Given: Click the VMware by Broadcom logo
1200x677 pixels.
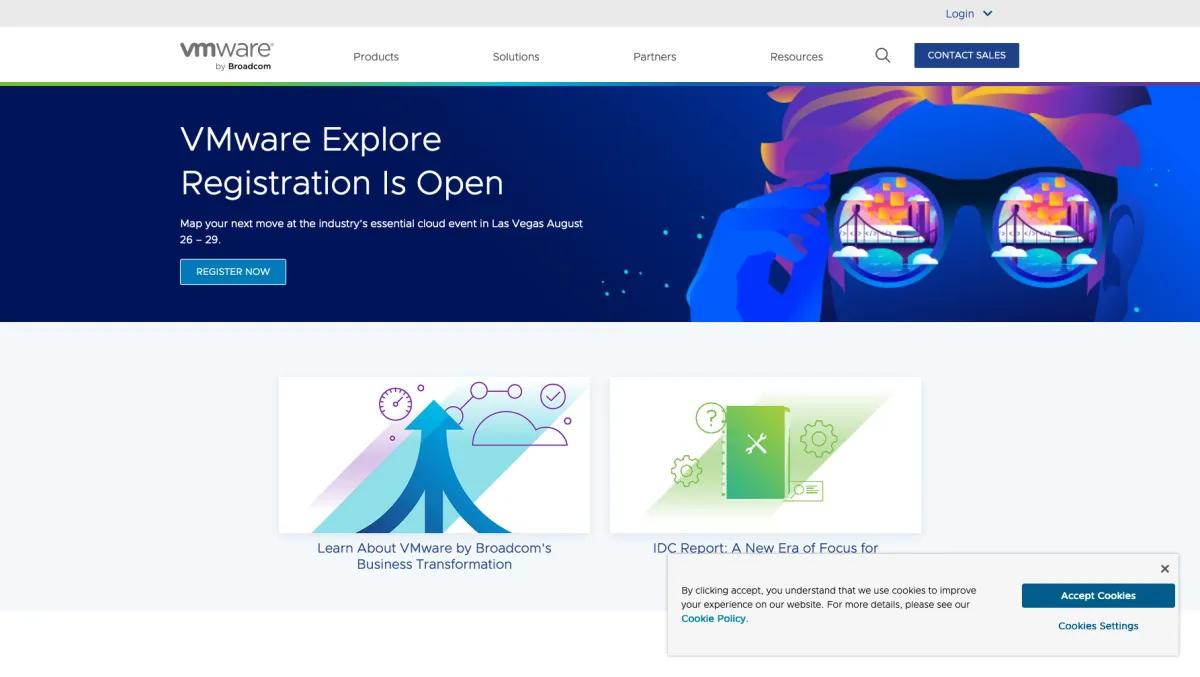Looking at the screenshot, I should pyautogui.click(x=227, y=56).
